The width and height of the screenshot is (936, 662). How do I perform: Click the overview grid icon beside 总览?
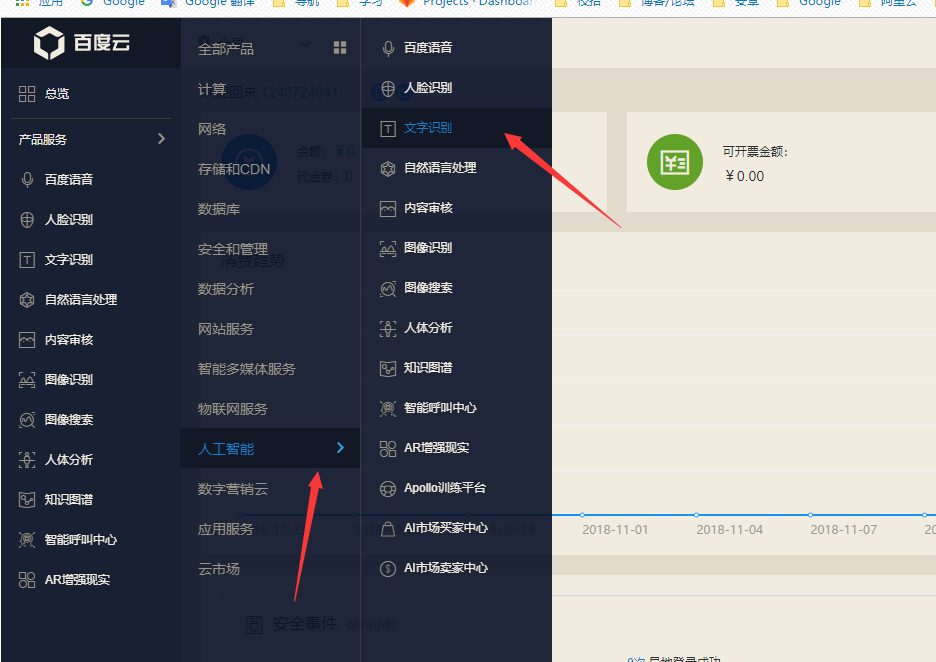[x=27, y=94]
